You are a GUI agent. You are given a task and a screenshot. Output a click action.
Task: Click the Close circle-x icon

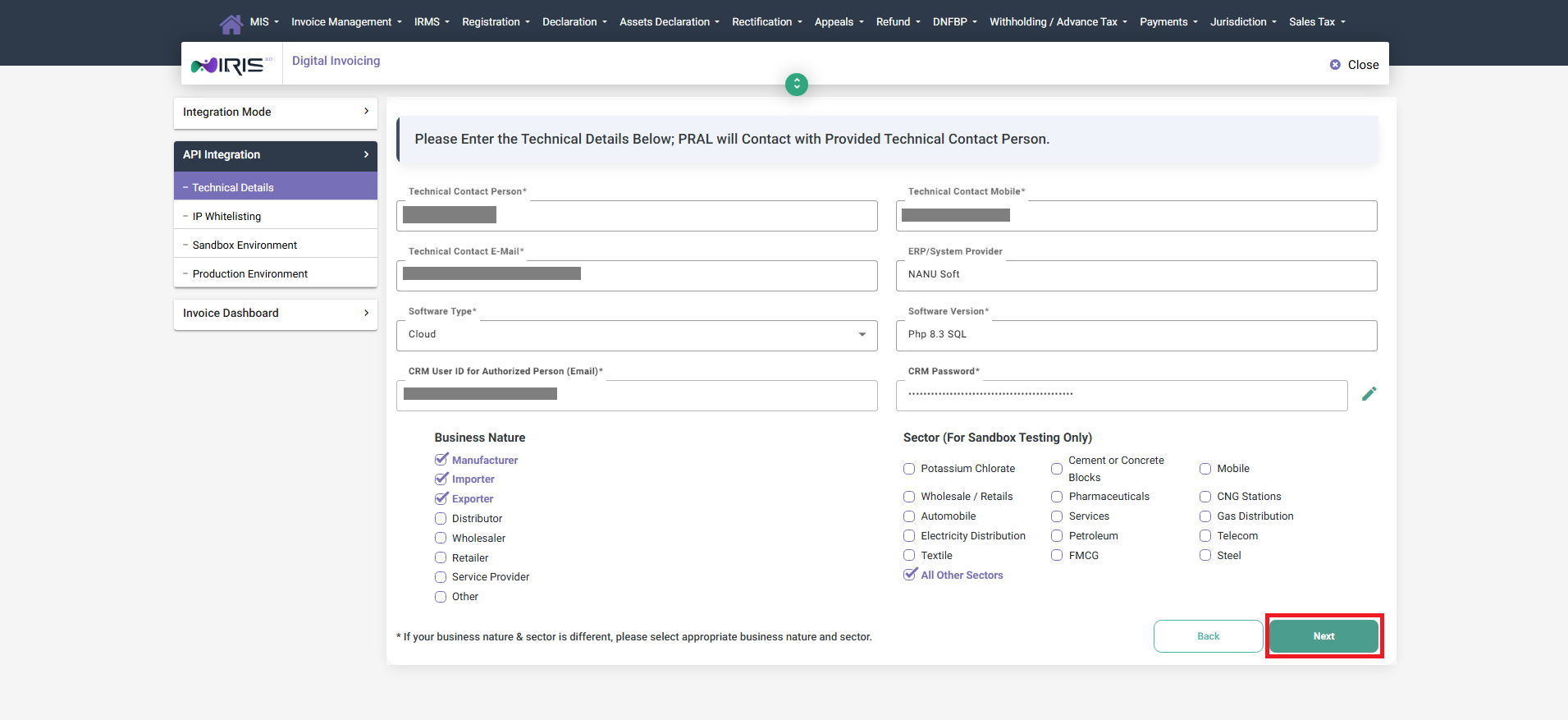1335,65
